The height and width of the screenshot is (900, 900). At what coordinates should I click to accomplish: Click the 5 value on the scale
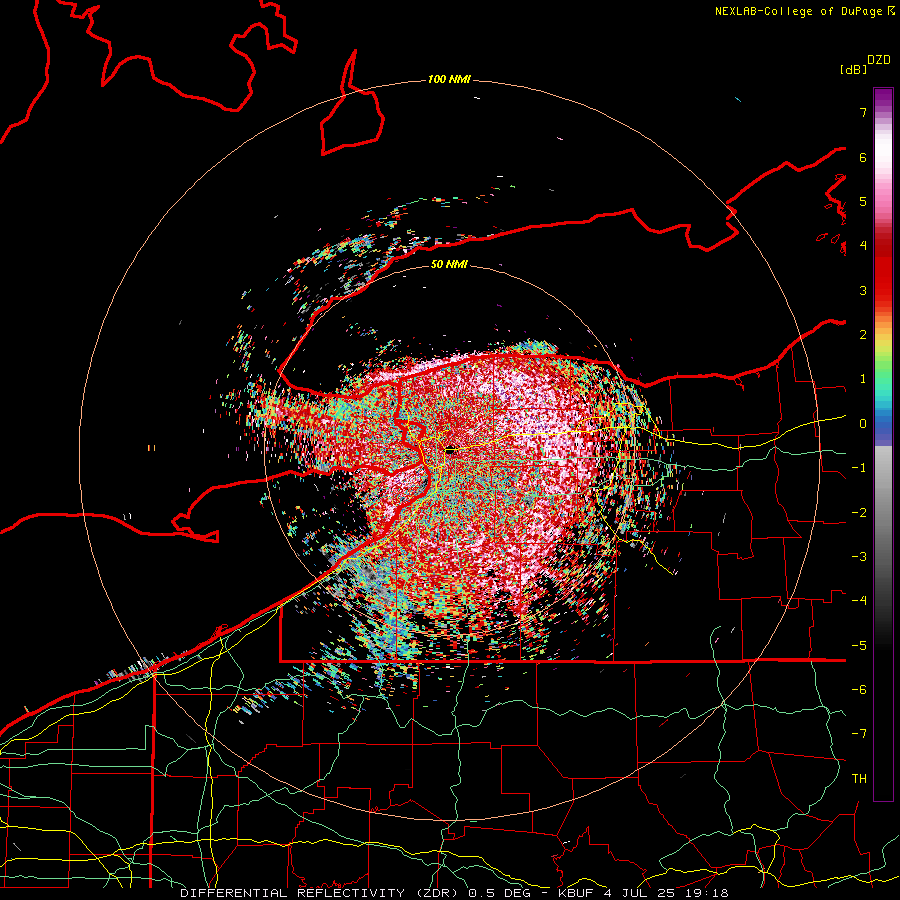click(863, 201)
